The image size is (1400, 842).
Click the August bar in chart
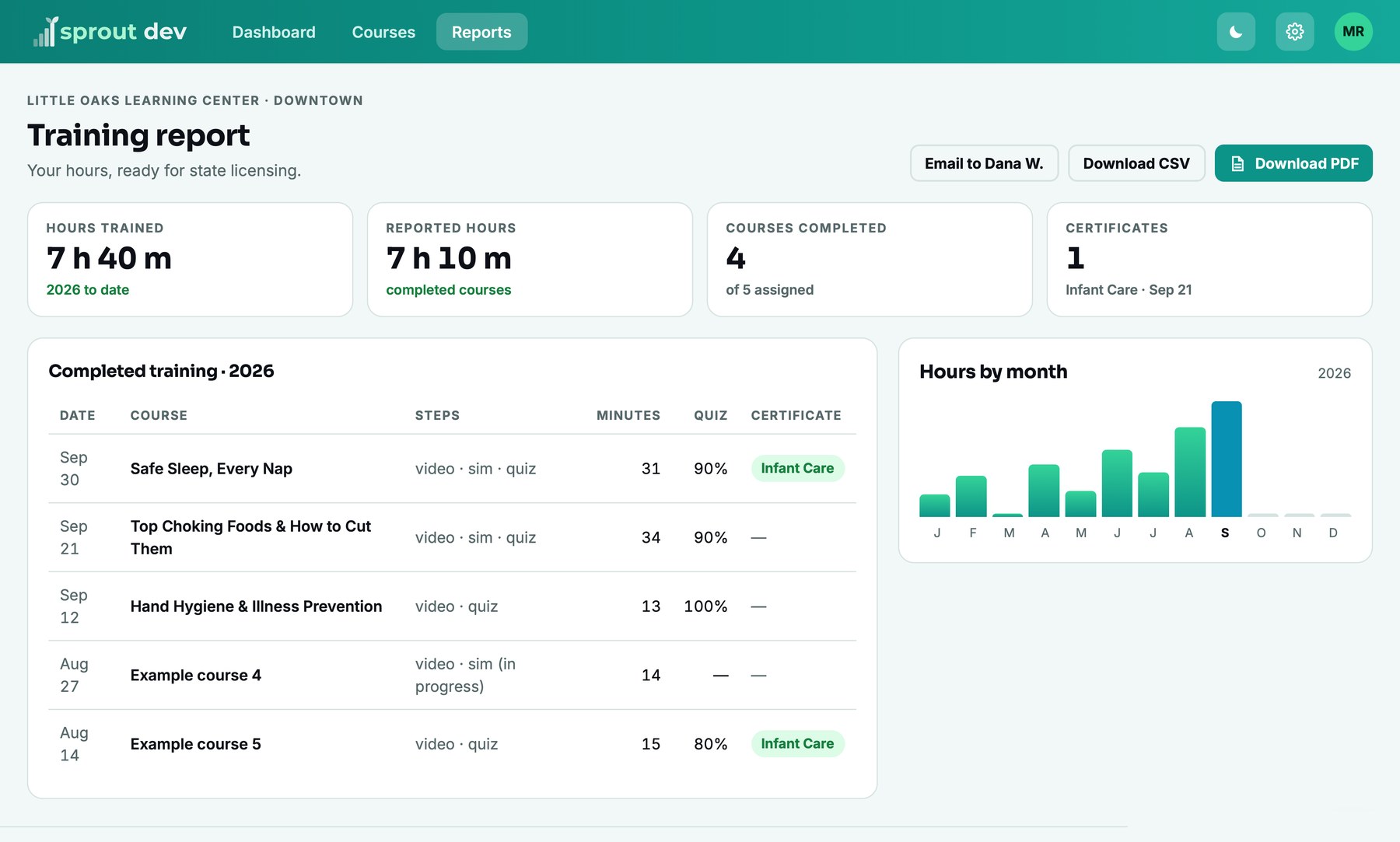[x=1190, y=472]
